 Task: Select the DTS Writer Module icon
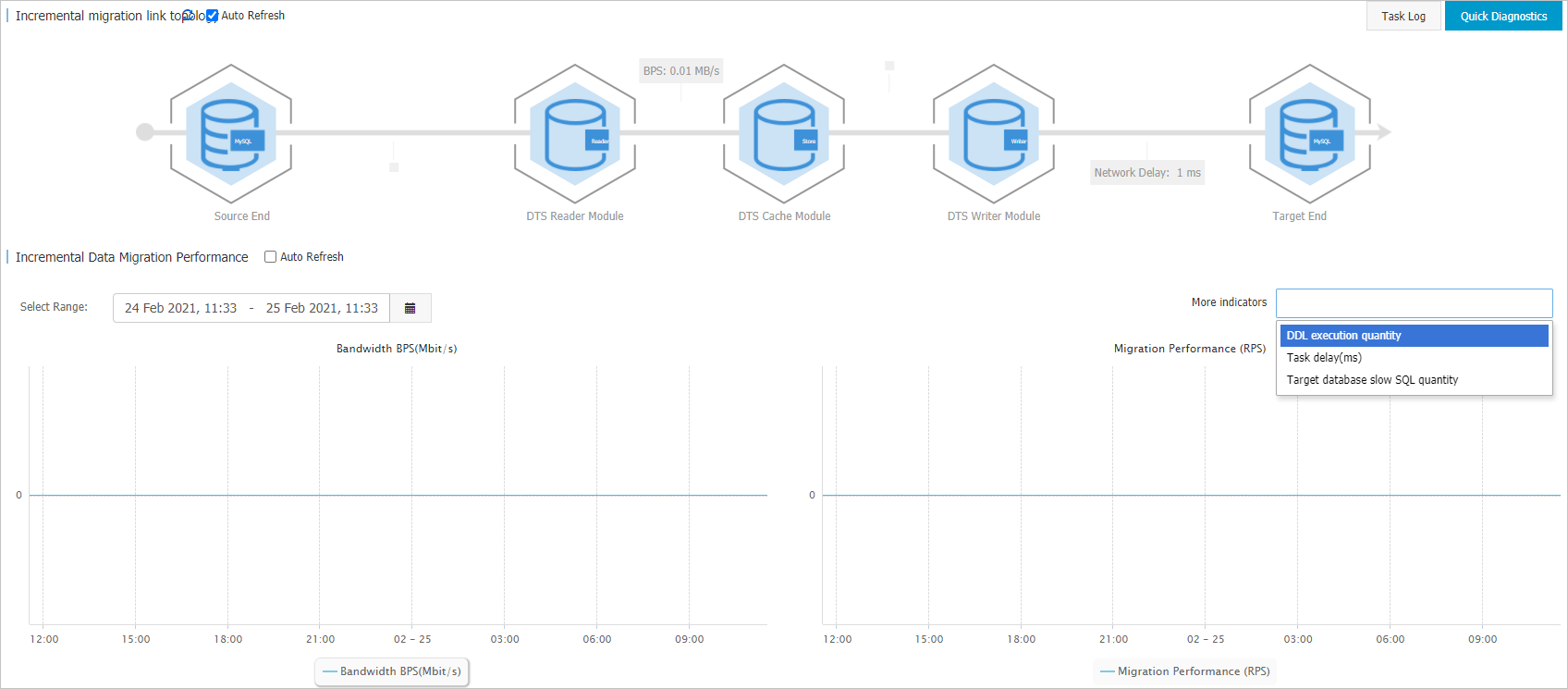[x=994, y=134]
